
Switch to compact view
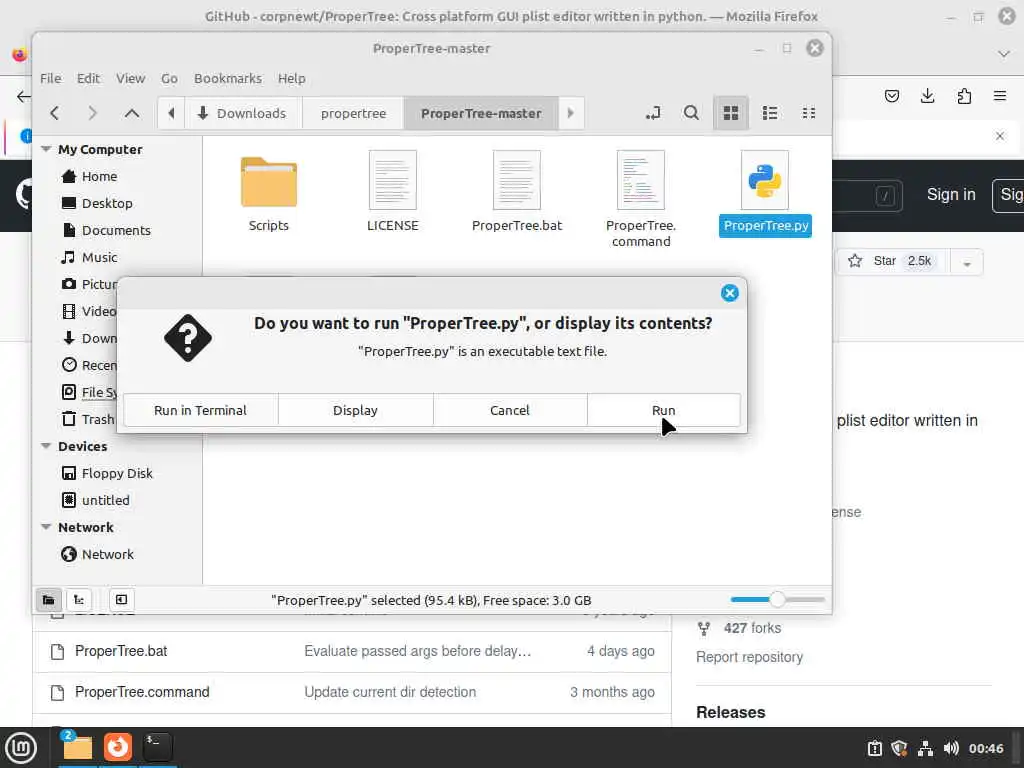[x=808, y=113]
